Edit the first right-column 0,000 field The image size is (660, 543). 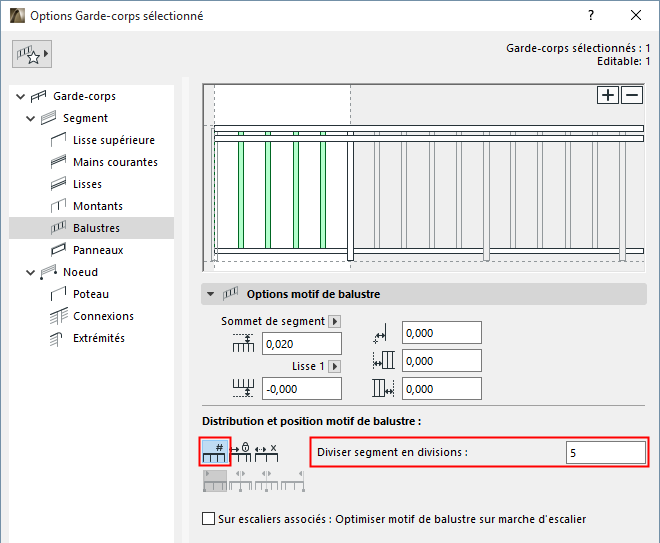coord(442,333)
